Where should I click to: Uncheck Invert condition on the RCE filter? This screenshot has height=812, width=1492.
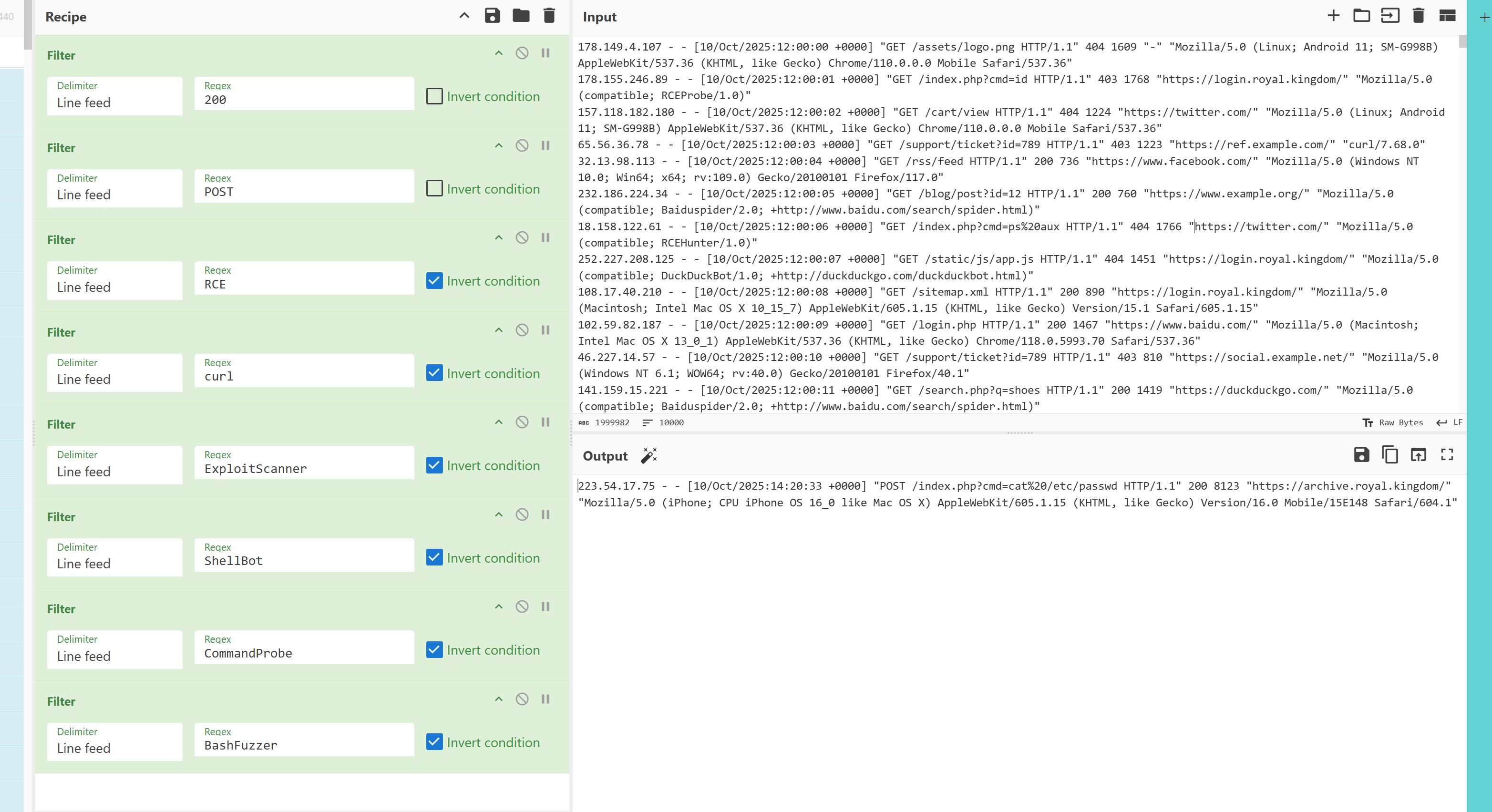[434, 281]
